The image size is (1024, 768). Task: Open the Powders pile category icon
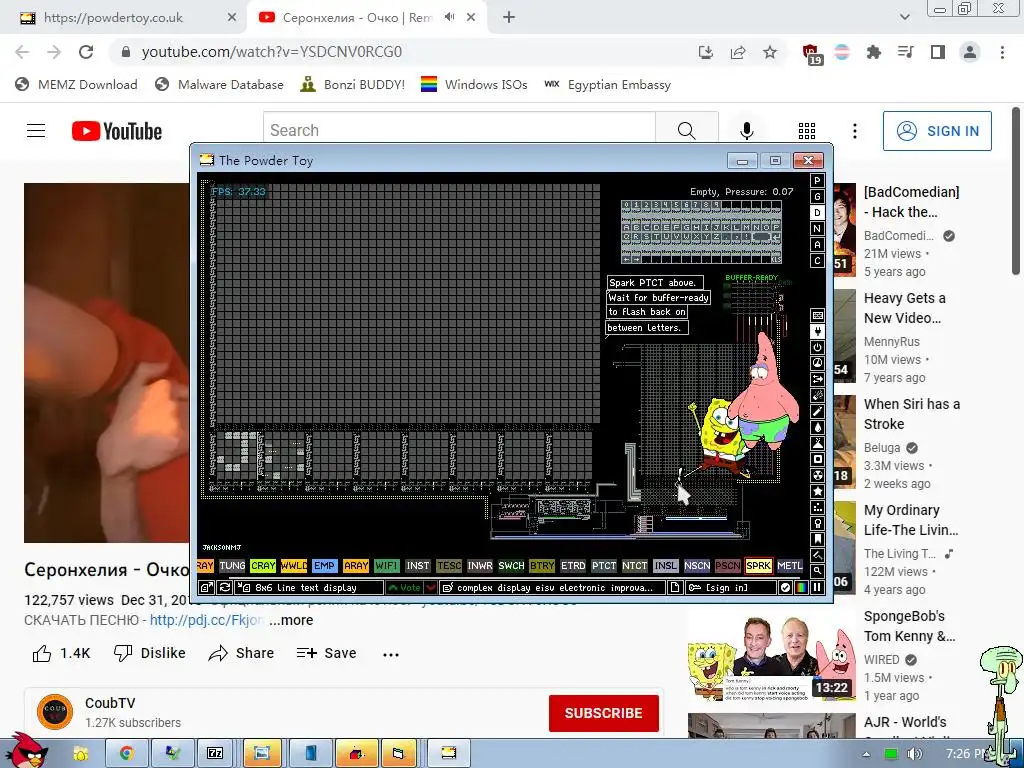coord(817,443)
